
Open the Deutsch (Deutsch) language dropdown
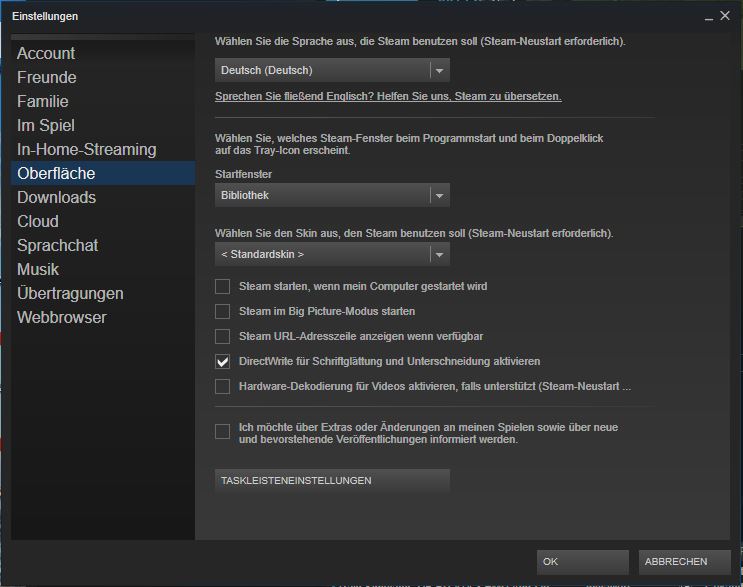[x=332, y=71]
